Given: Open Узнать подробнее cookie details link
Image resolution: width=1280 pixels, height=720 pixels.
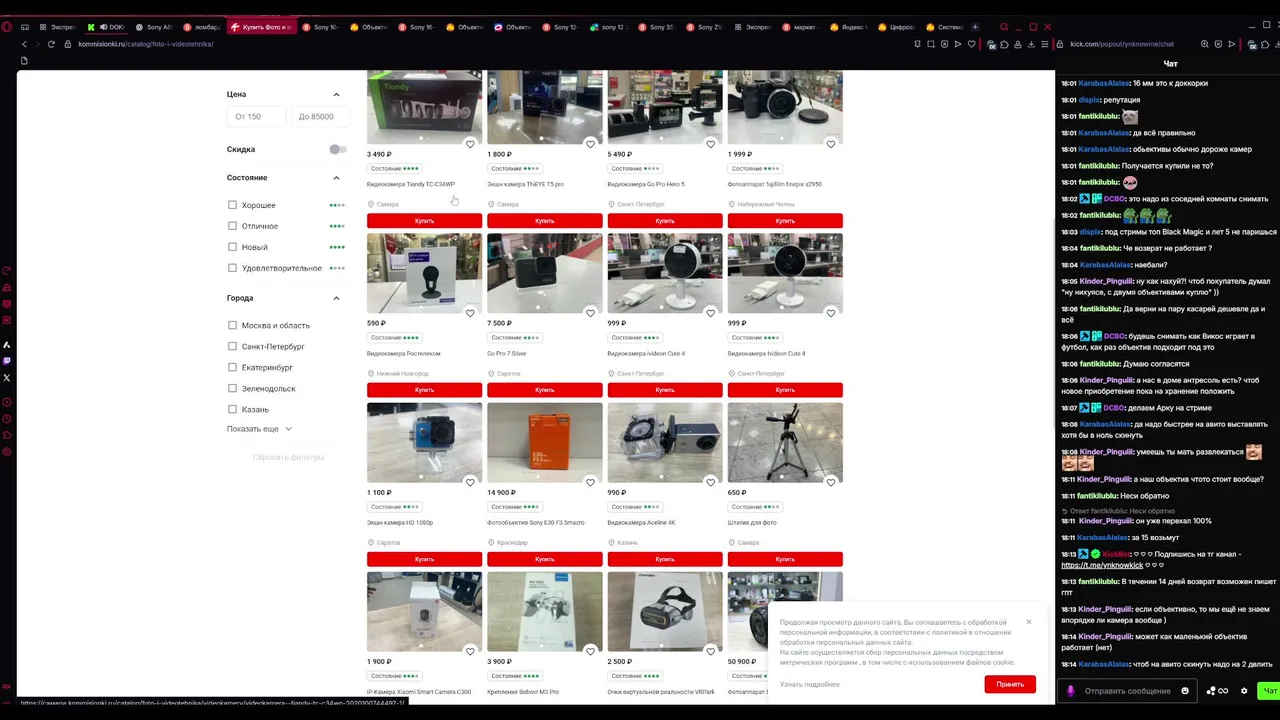Looking at the screenshot, I should click(x=810, y=684).
